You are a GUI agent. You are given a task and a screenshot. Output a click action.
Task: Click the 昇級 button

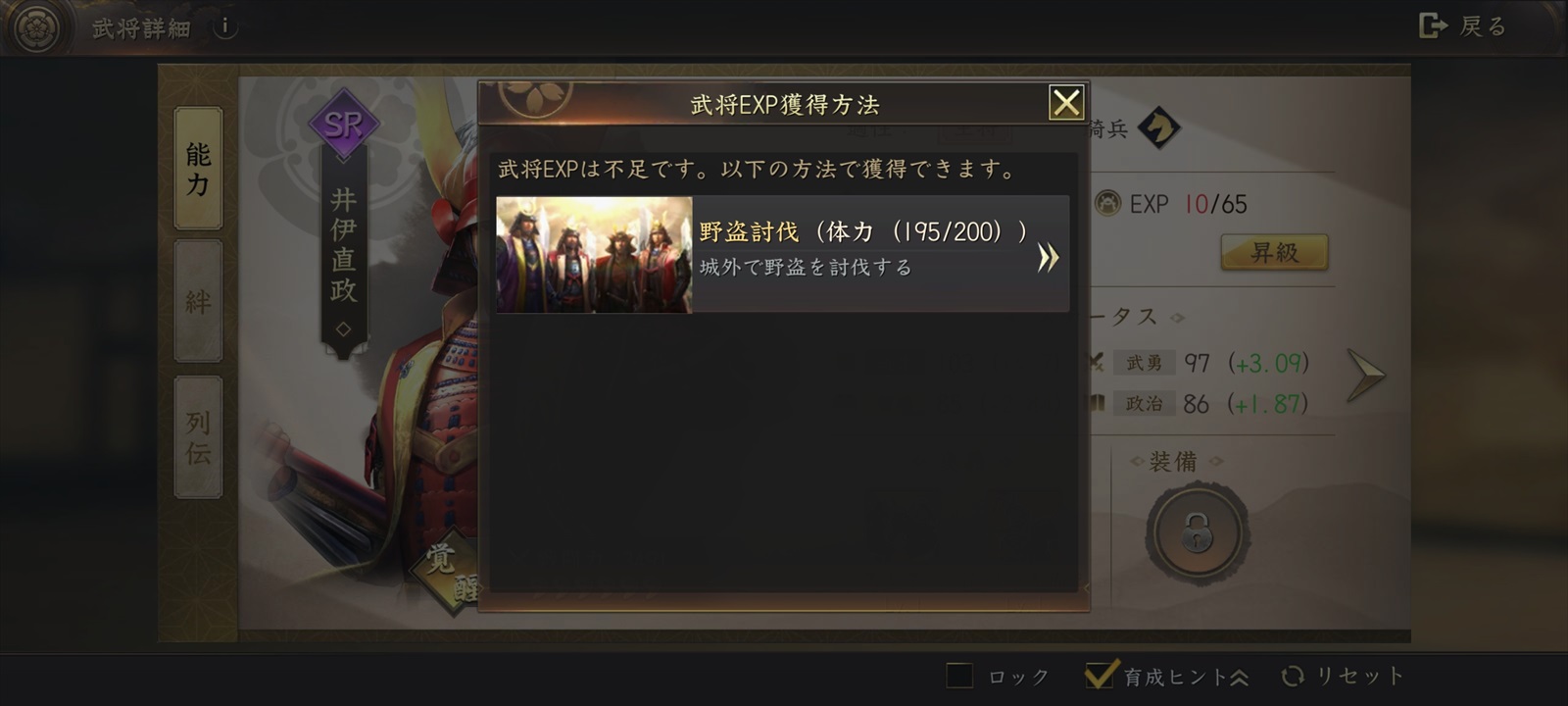(x=1274, y=252)
